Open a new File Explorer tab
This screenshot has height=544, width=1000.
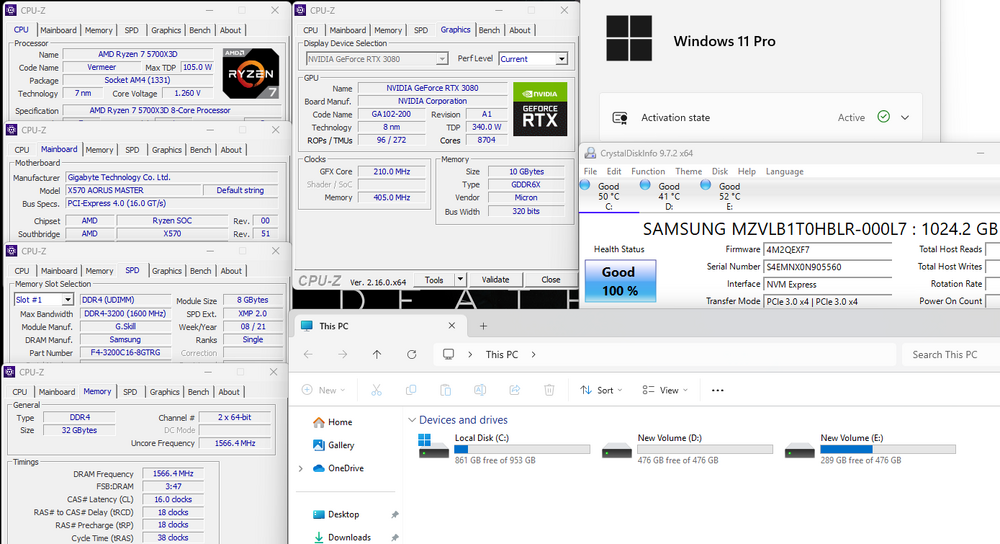[x=483, y=326]
